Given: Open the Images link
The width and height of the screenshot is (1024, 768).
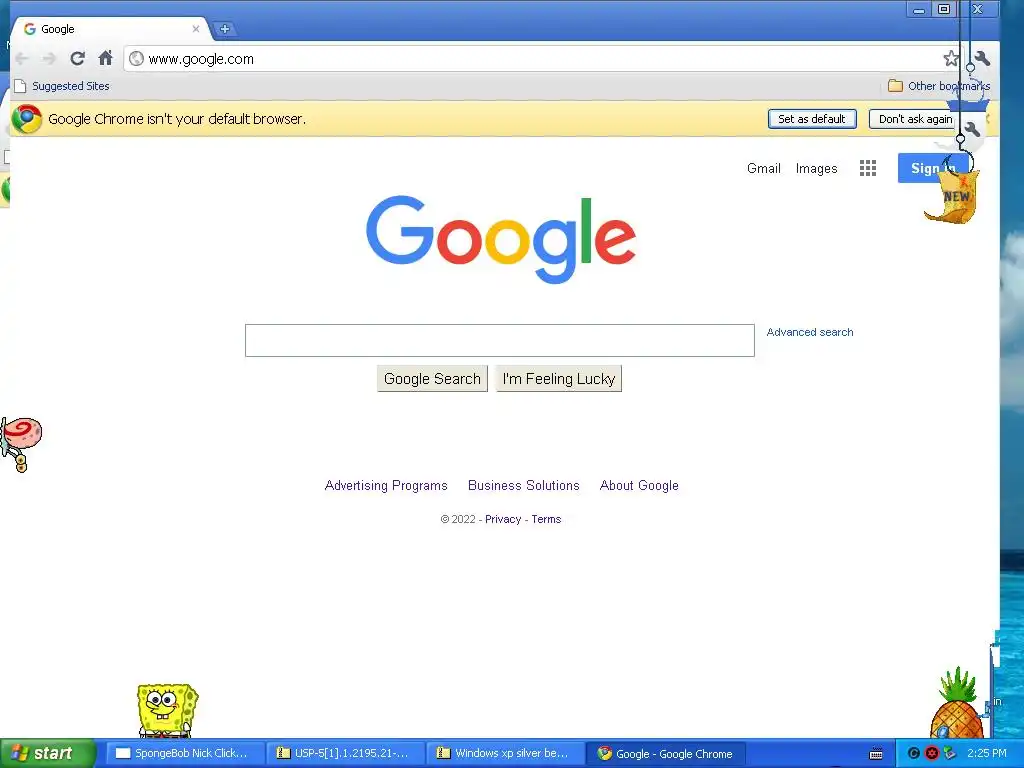Looking at the screenshot, I should click(816, 168).
